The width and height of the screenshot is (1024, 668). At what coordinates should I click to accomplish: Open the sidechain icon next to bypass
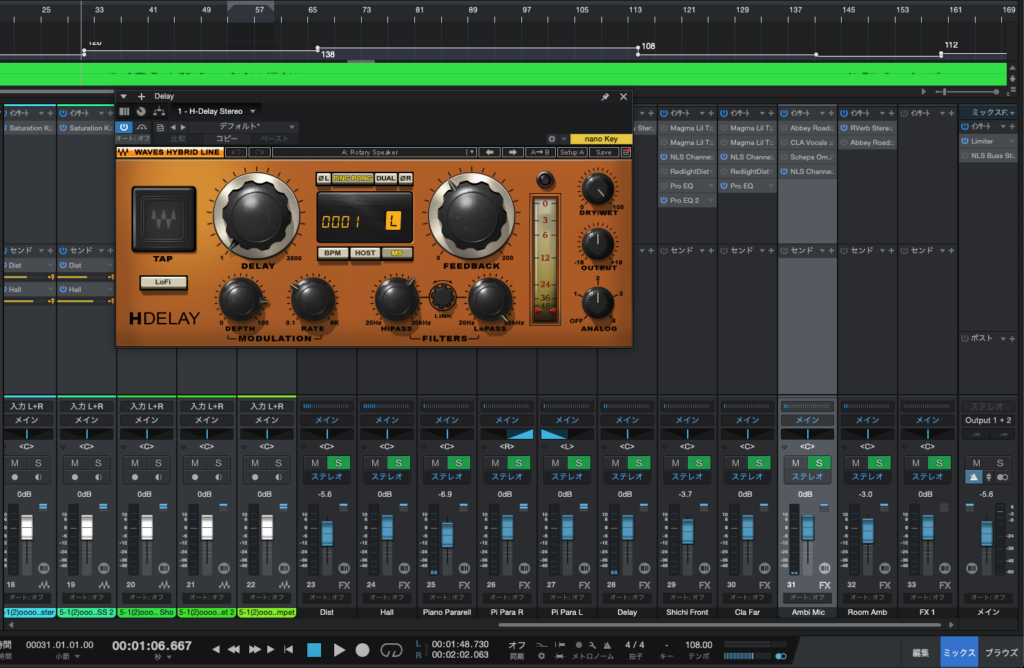point(142,127)
